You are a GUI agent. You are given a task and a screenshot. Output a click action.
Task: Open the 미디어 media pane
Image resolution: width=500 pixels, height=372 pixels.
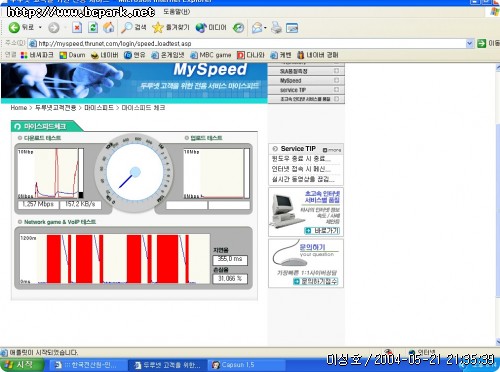(211, 27)
